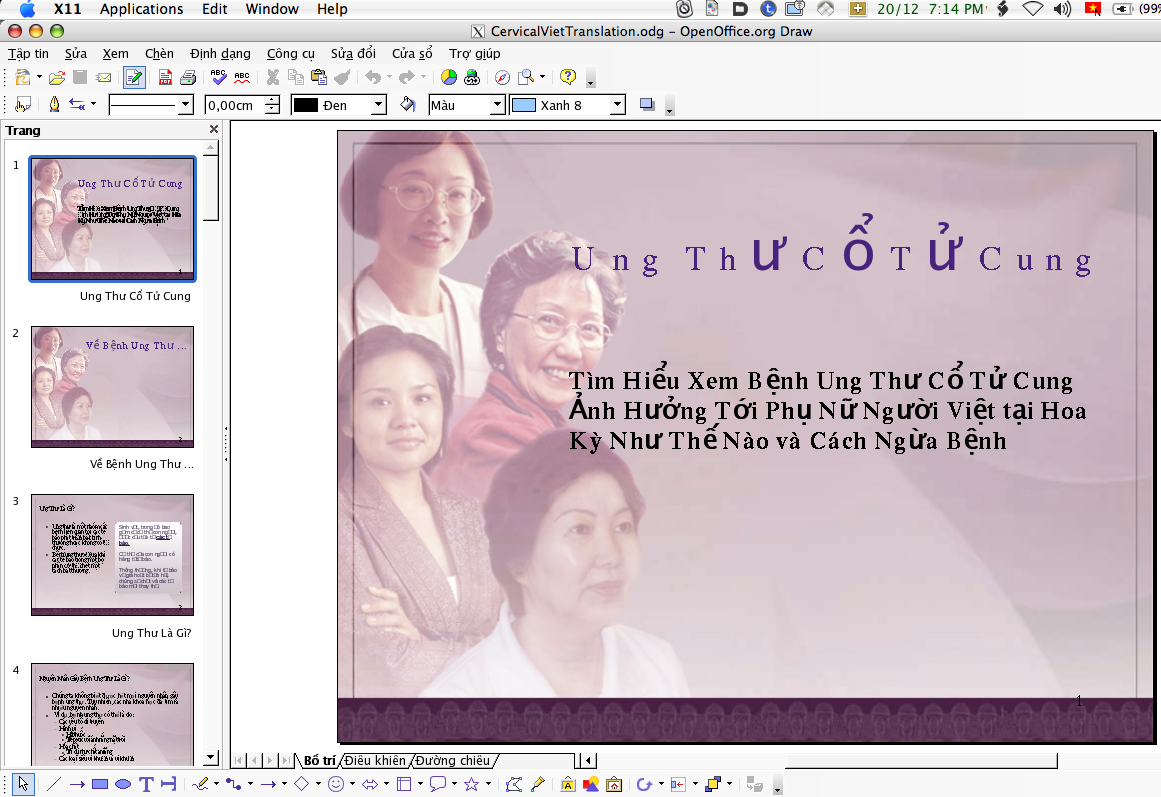The height and width of the screenshot is (797, 1161).
Task: Select page 4 thumbnail in Trang panel
Action: click(113, 714)
